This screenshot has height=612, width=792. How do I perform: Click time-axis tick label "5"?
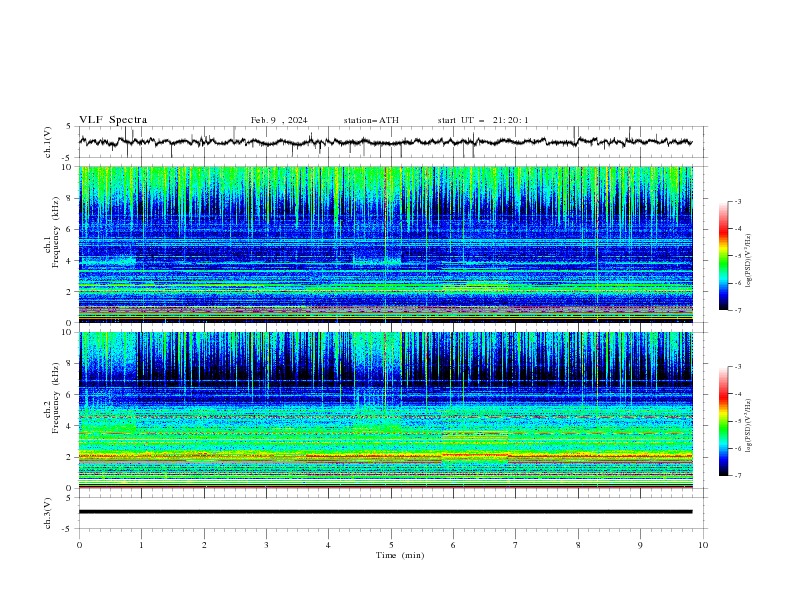391,545
